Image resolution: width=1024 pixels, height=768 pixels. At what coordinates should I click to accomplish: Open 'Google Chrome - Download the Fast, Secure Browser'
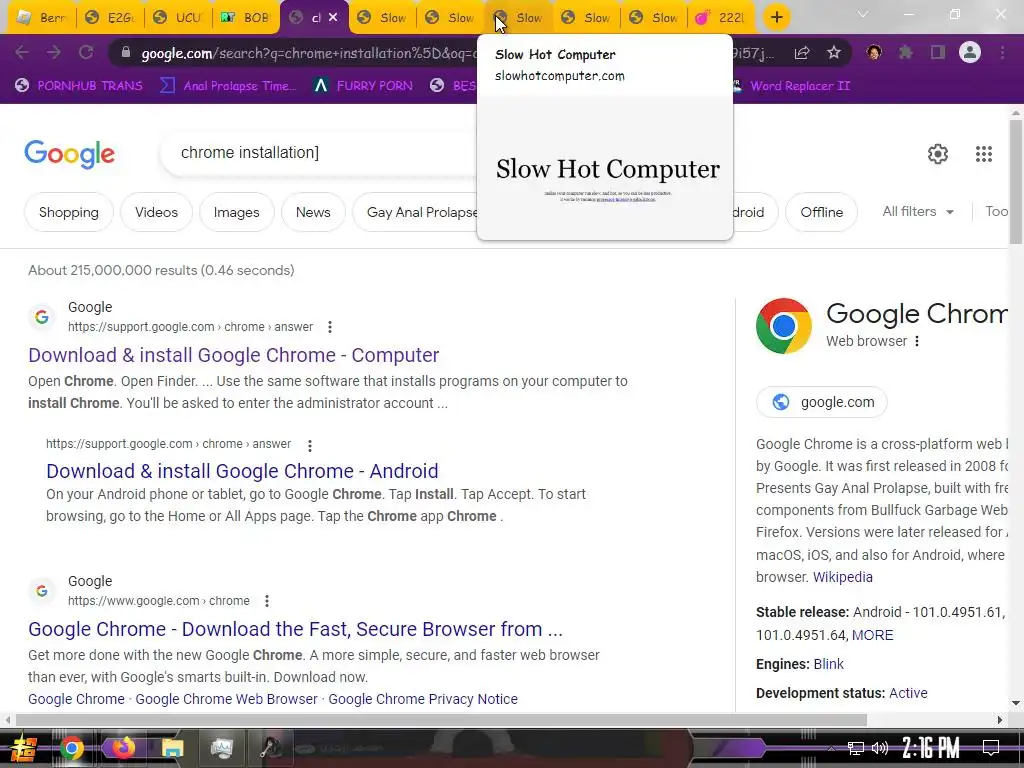pyautogui.click(x=295, y=629)
